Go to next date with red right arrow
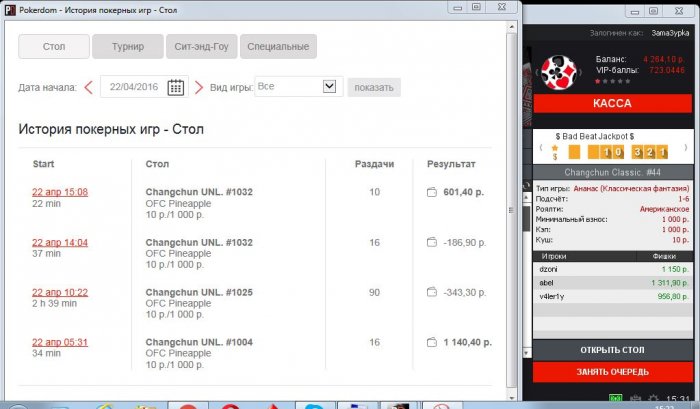This screenshot has height=409, width=700. [x=199, y=87]
